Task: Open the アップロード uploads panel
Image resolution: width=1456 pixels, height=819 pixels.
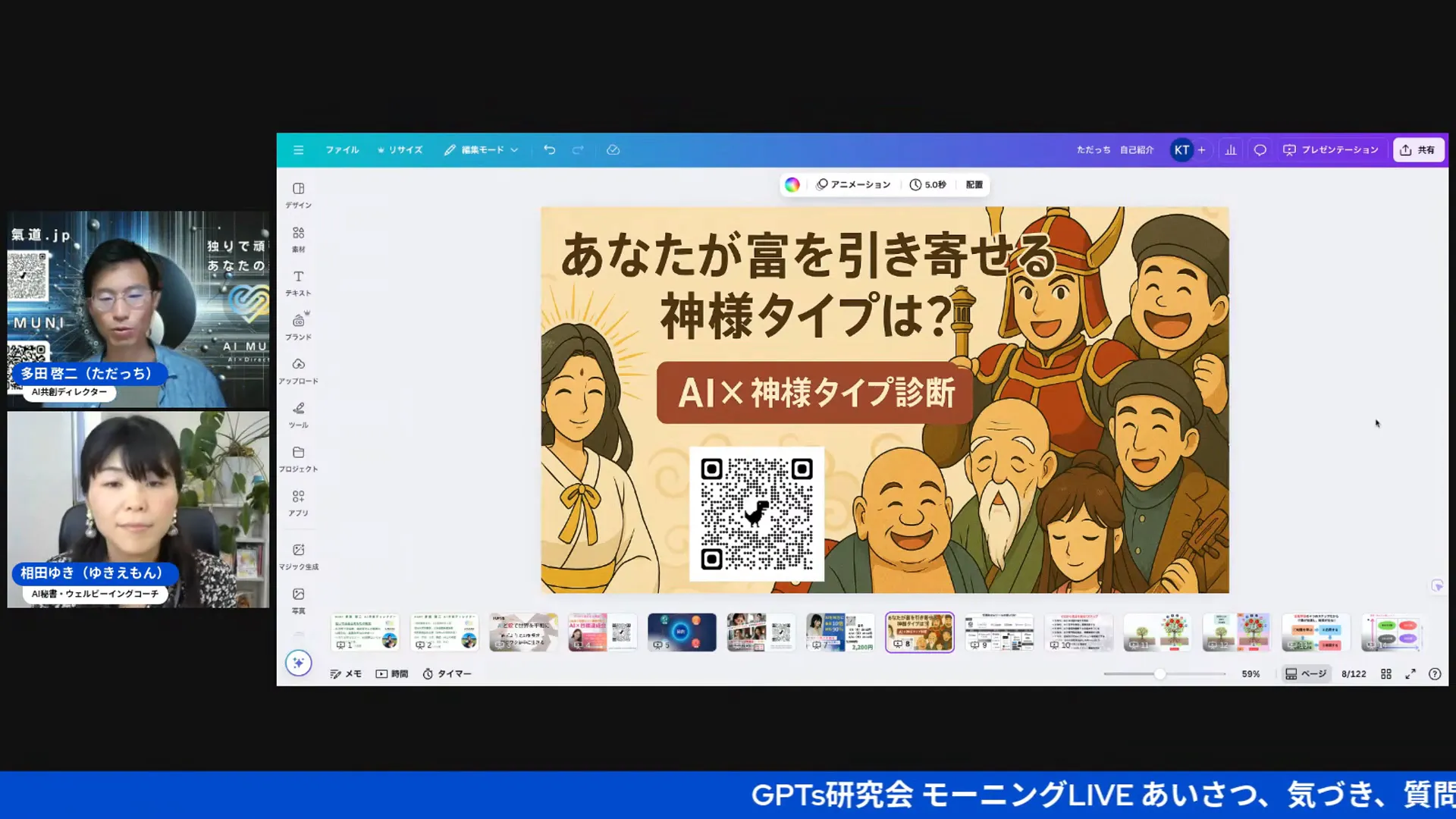Action: click(x=299, y=371)
